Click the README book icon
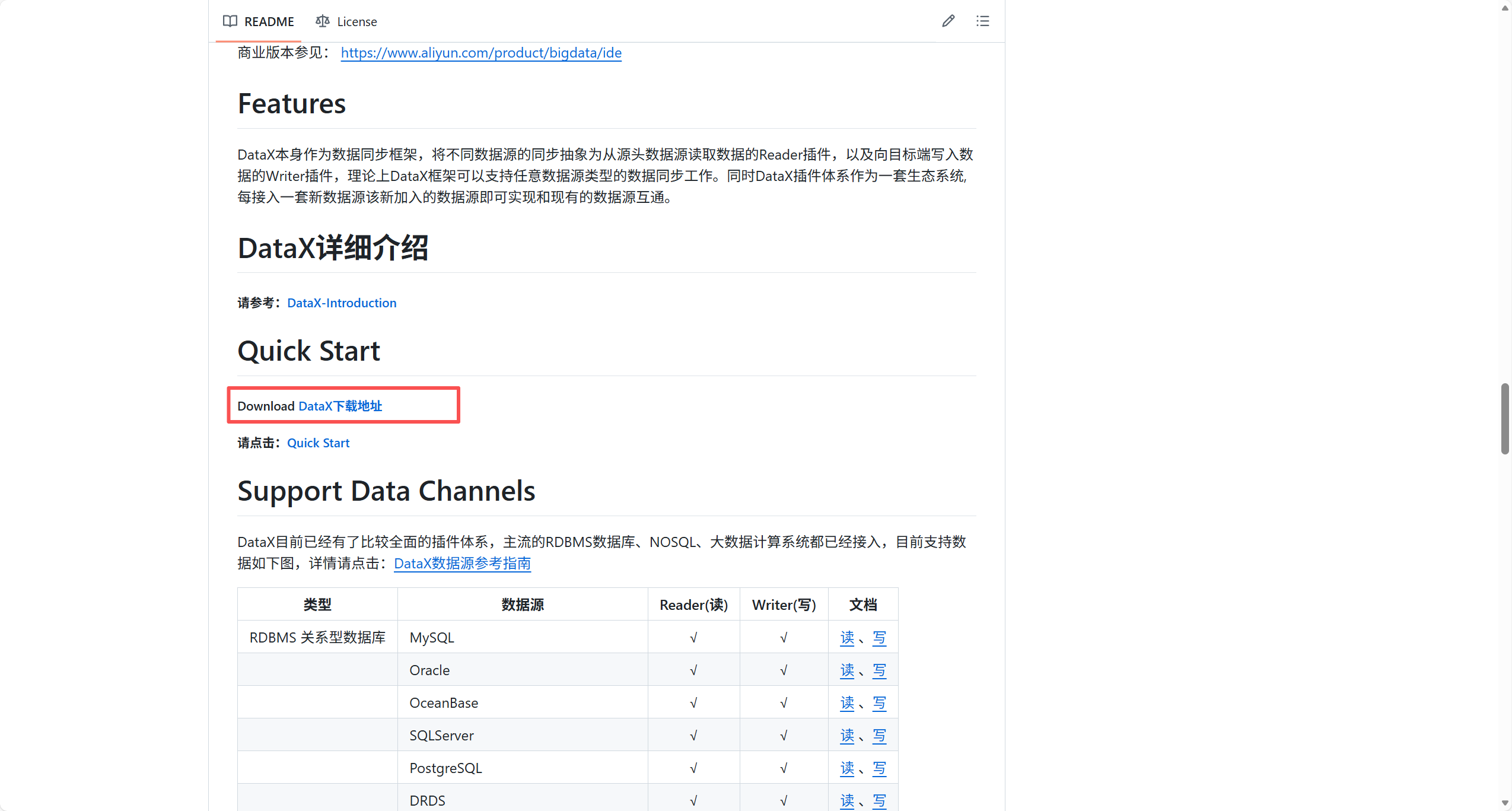 [x=230, y=21]
